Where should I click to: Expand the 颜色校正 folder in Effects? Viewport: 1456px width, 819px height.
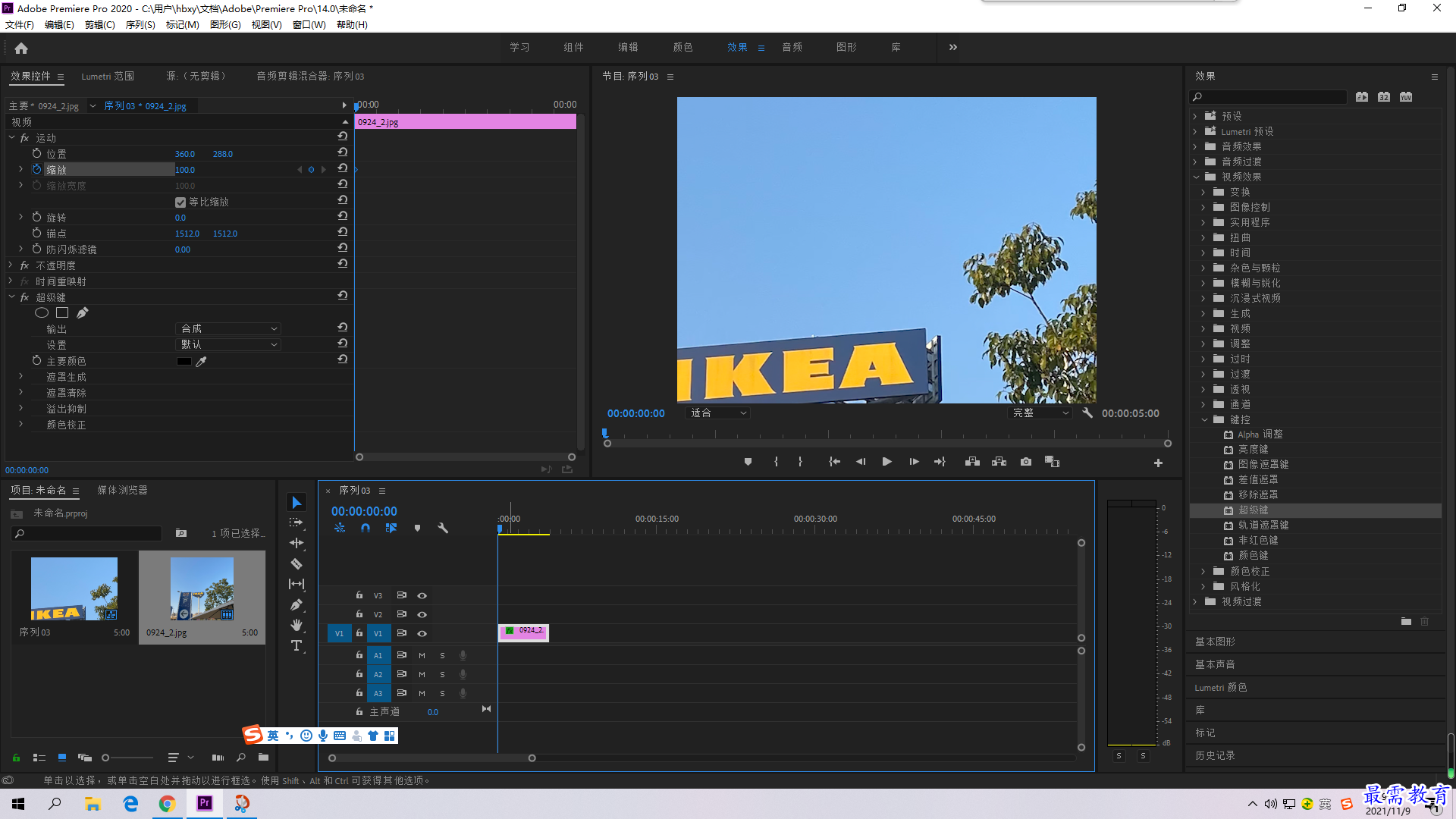(x=1203, y=571)
